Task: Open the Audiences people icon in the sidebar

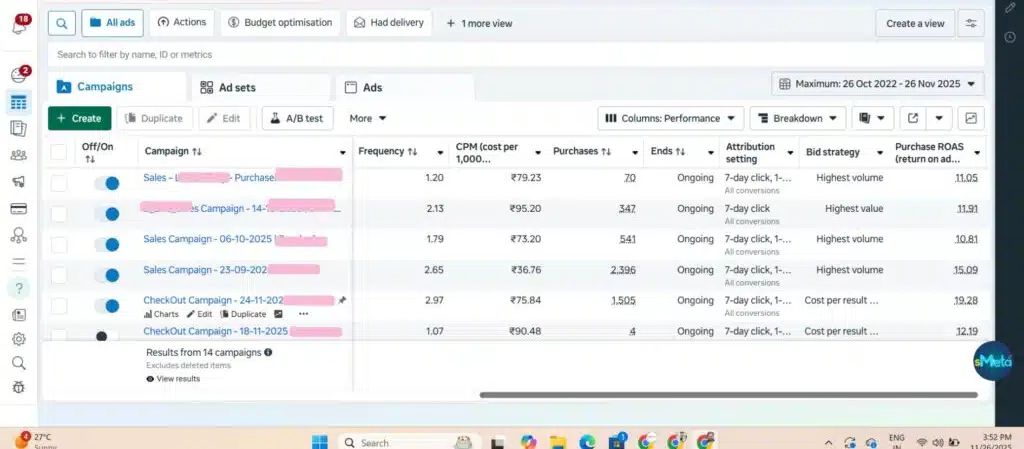Action: [x=19, y=155]
